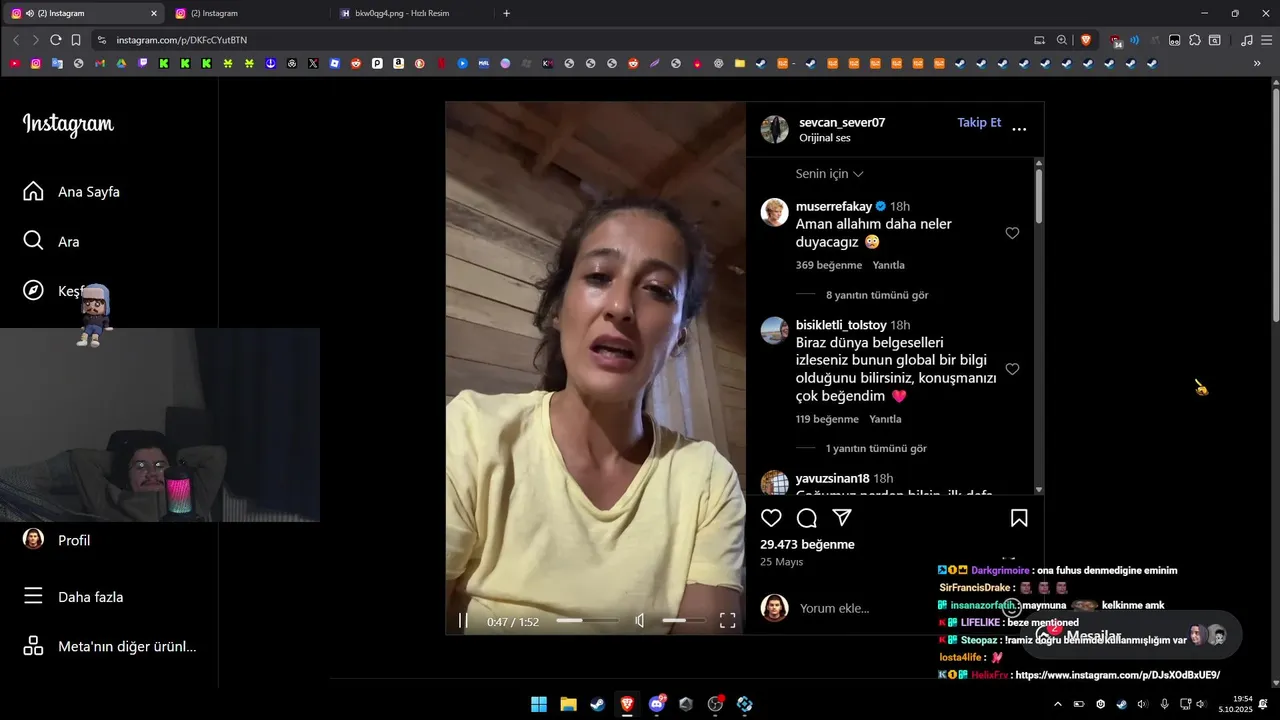Open File Explorer from taskbar

568,704
